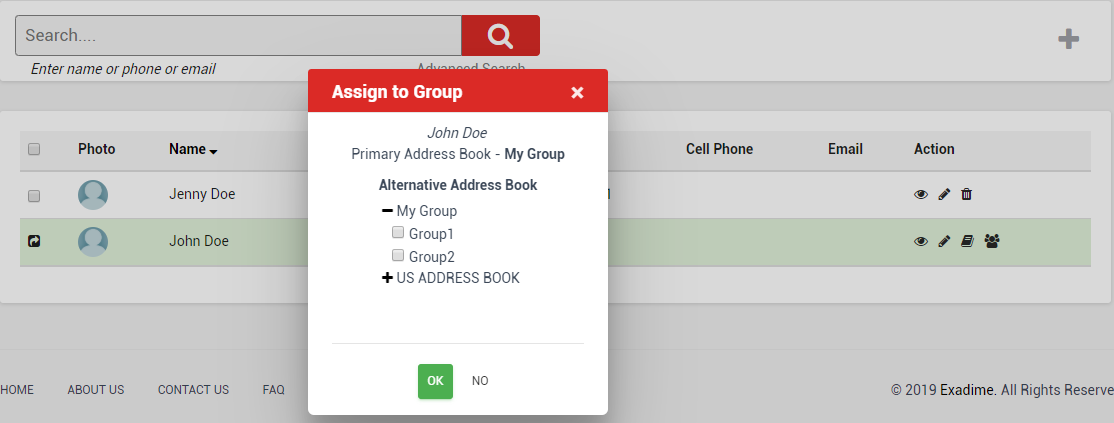The height and width of the screenshot is (423, 1114).
Task: Tick Jenny Doe's row checkbox
Action: point(34,195)
